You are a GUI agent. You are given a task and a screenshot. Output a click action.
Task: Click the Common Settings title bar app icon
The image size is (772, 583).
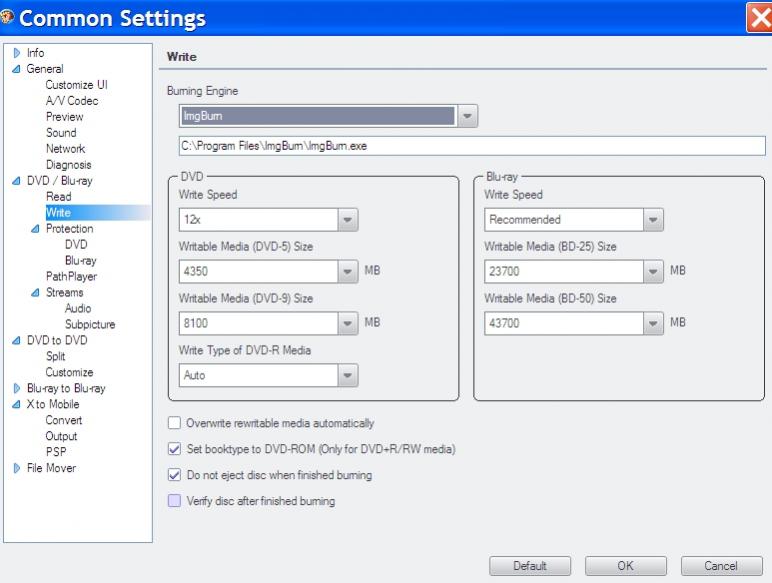tap(7, 17)
